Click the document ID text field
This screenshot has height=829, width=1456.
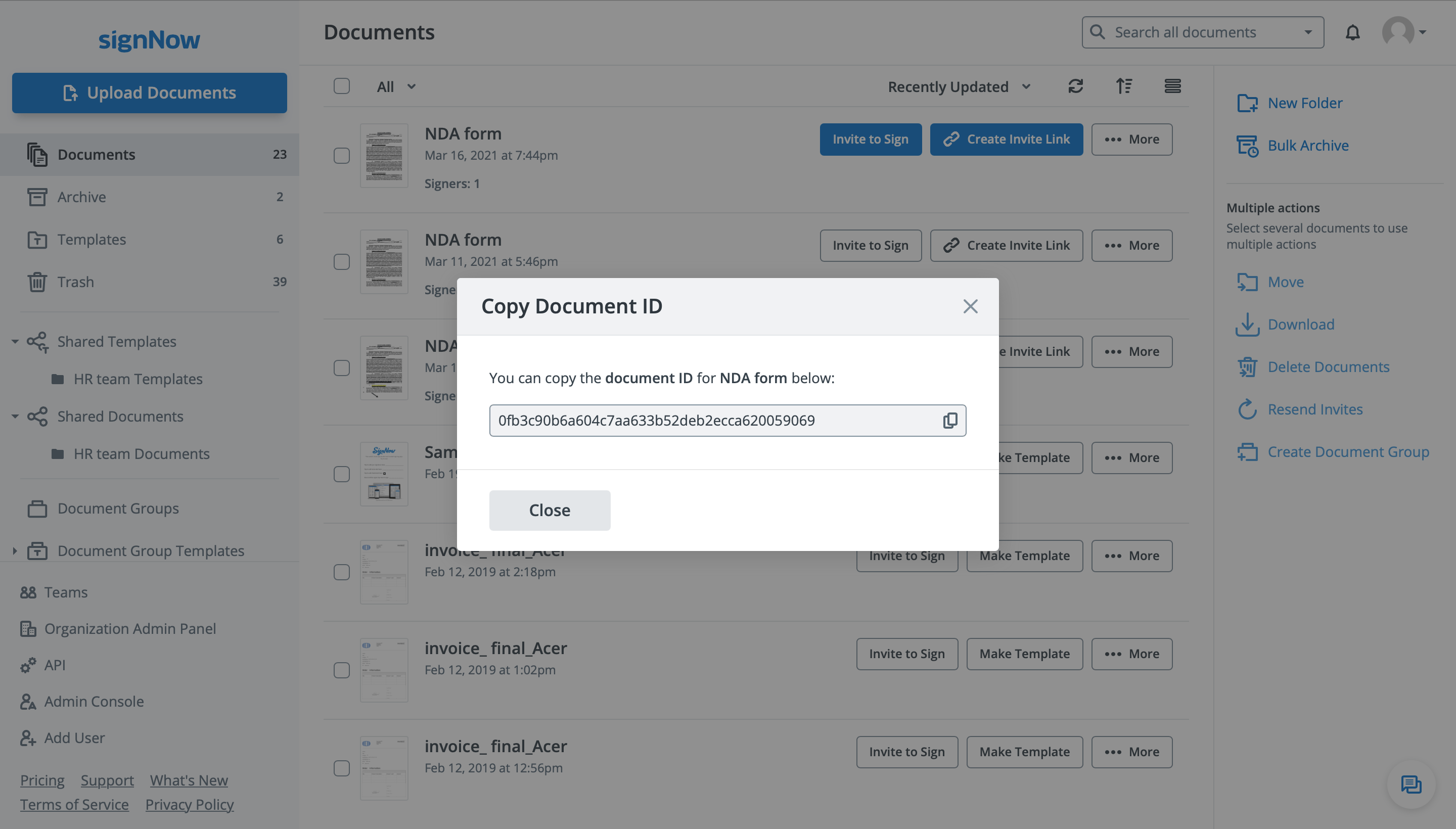tap(712, 420)
